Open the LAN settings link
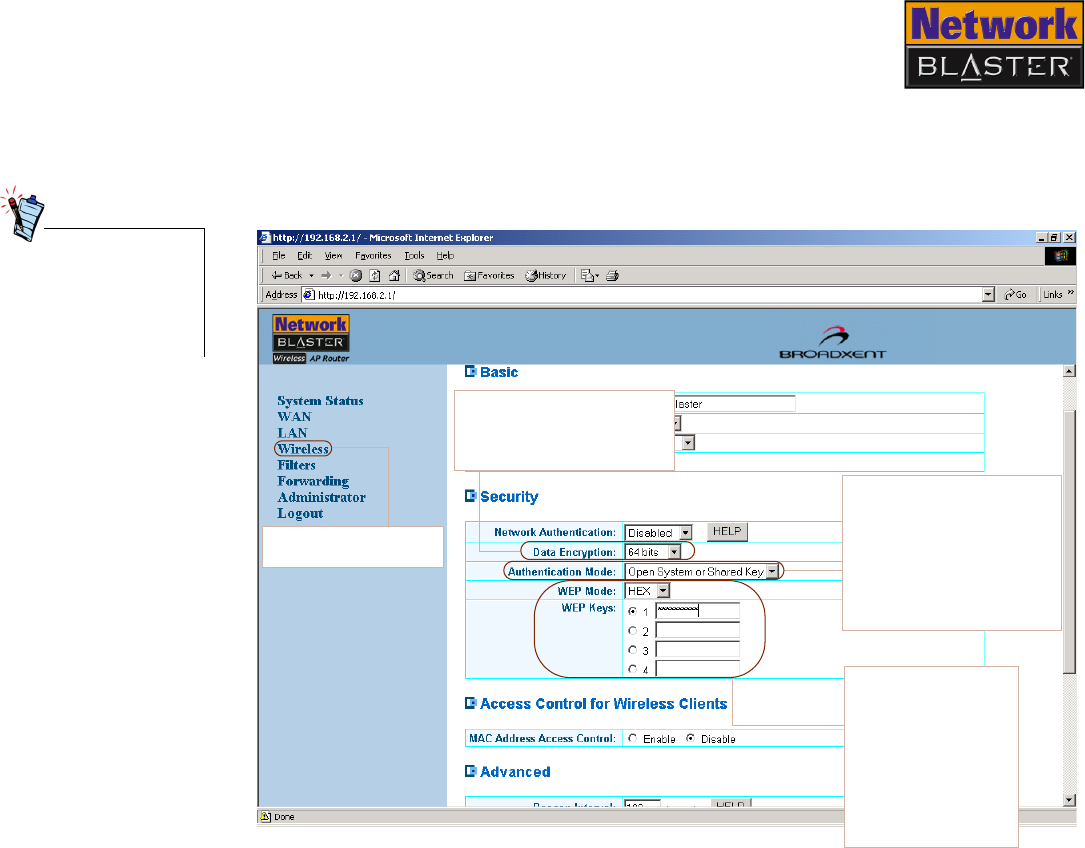Viewport: 1085px width, 848px height. click(x=292, y=433)
